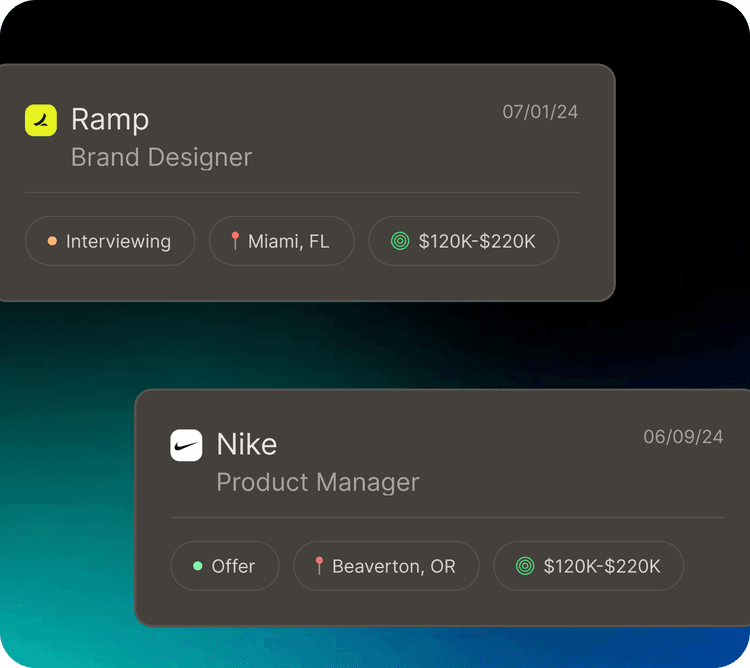The width and height of the screenshot is (750, 668).
Task: Click the Beaverton, OR location pill
Action: click(x=386, y=566)
